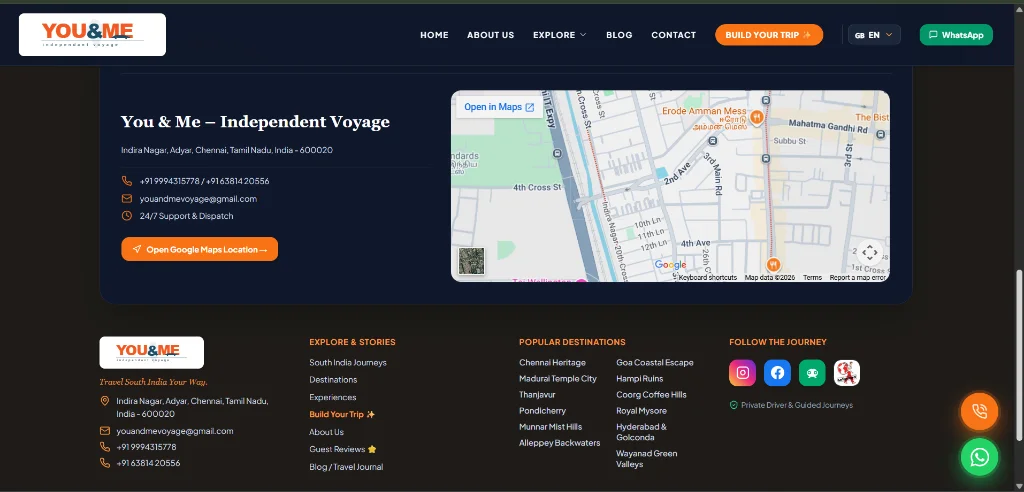This screenshot has width=1024, height=492.
Task: Click the envelope icon beside the email in the contact card
Action: (127, 199)
